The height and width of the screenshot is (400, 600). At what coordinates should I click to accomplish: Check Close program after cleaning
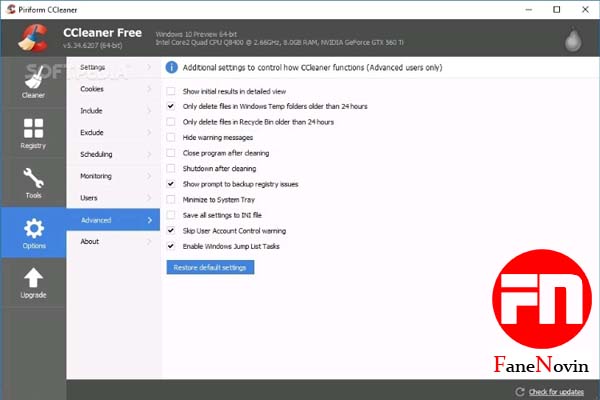[x=171, y=153]
